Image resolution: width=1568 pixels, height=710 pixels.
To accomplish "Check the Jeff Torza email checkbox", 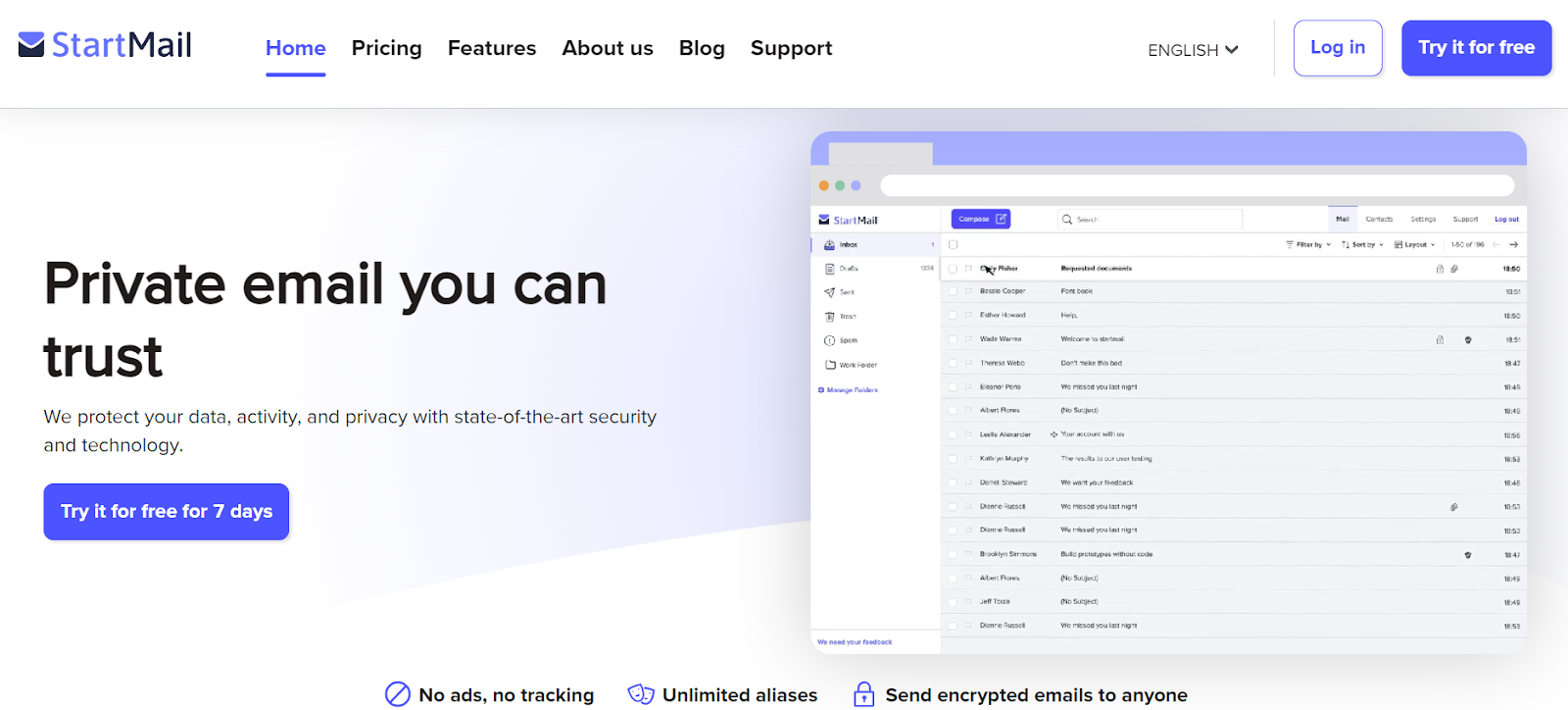I will (953, 602).
